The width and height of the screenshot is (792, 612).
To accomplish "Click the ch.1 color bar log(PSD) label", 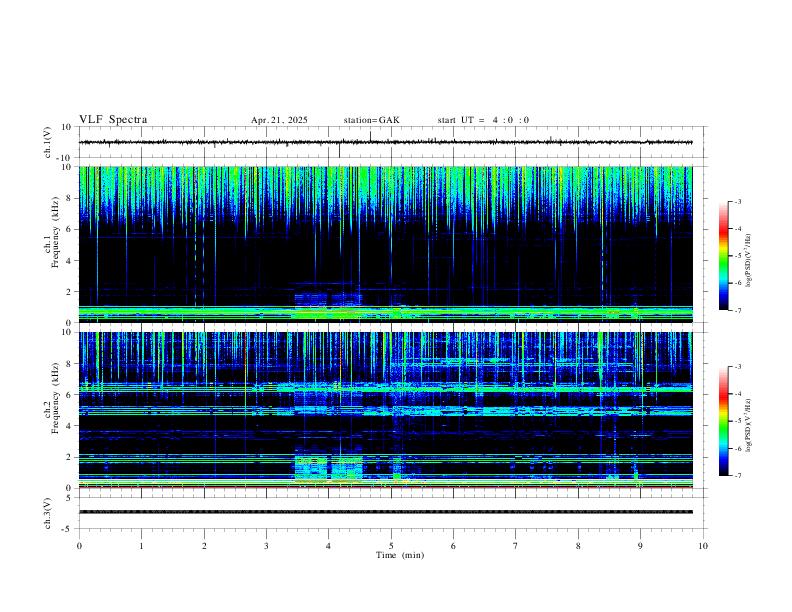I will tap(748, 260).
